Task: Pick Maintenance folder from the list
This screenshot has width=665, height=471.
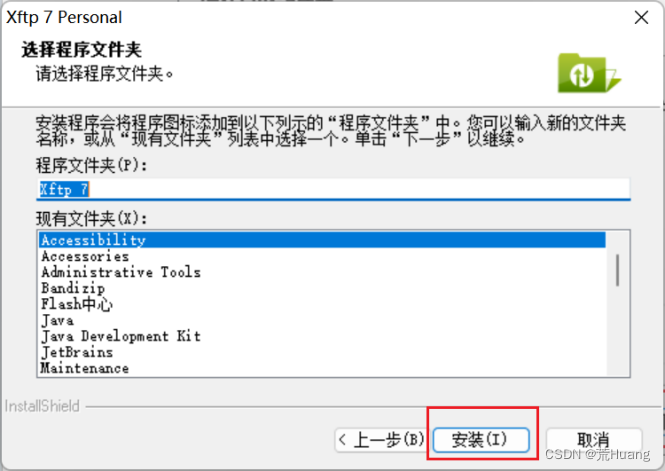Action: coord(322,368)
